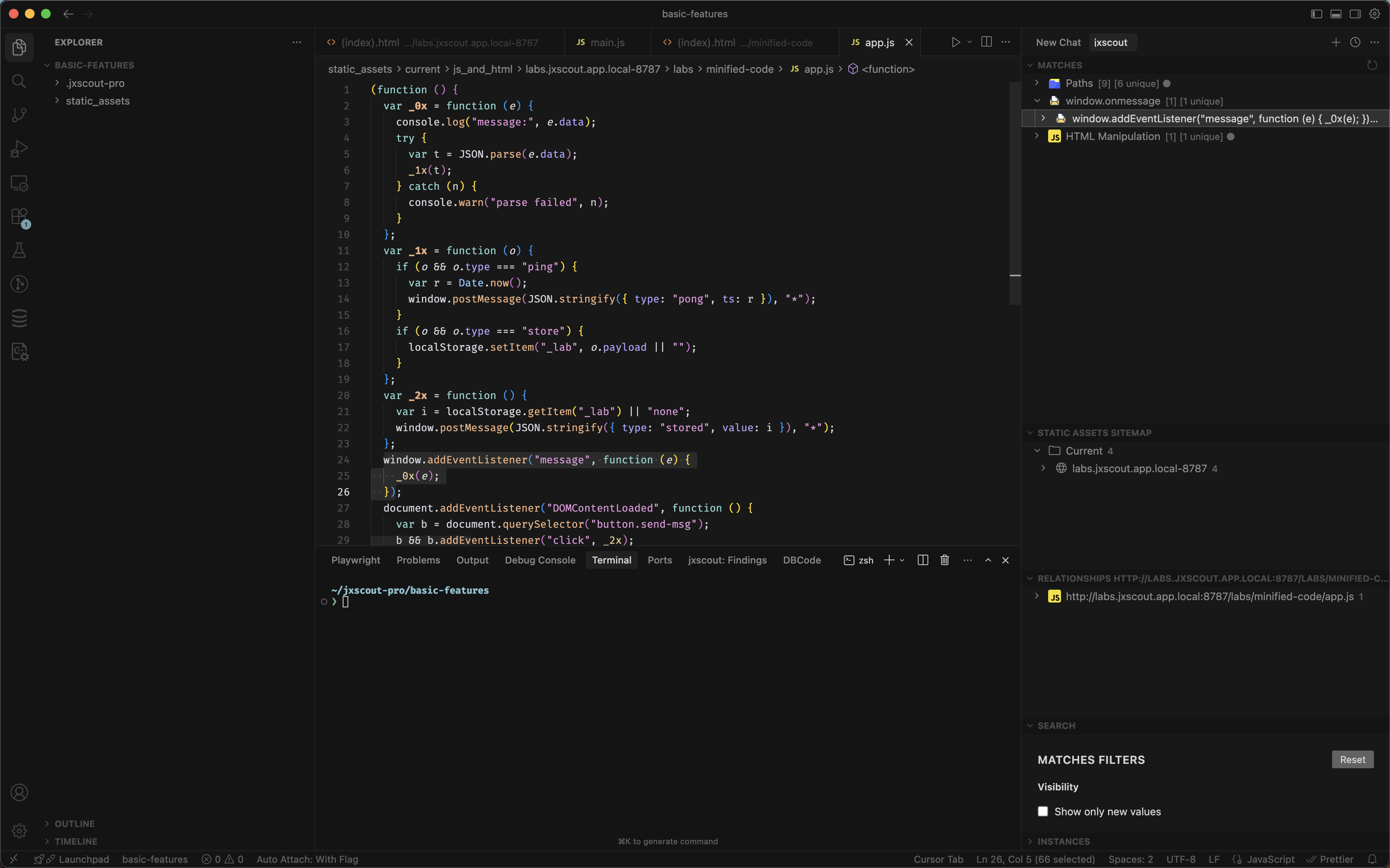
Task: Open the Debug Console tab
Action: coord(540,560)
